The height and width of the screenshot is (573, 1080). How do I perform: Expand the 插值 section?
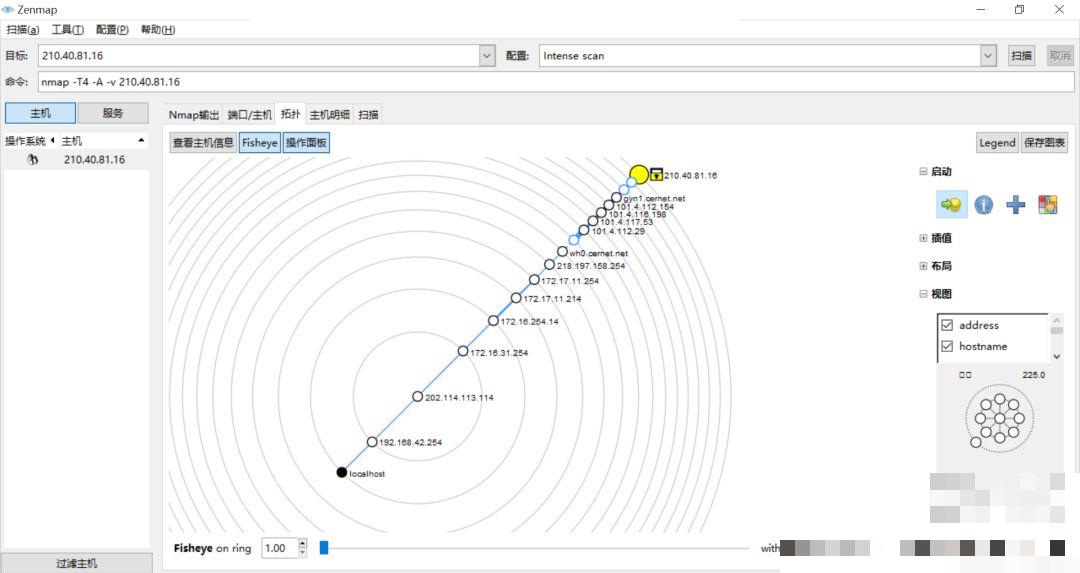923,238
